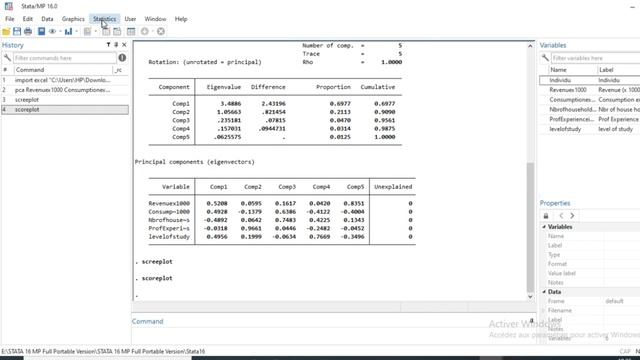Open the File menu

coord(10,19)
